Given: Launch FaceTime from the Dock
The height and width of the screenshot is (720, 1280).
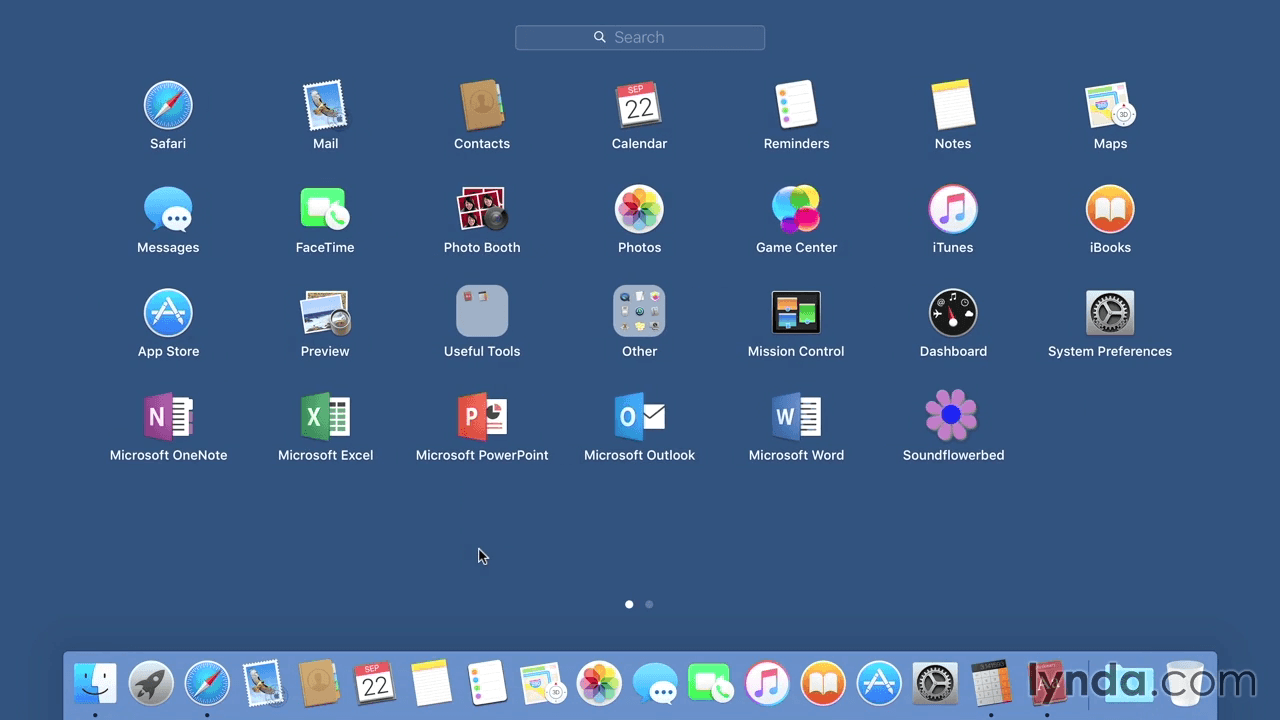Looking at the screenshot, I should tap(711, 684).
